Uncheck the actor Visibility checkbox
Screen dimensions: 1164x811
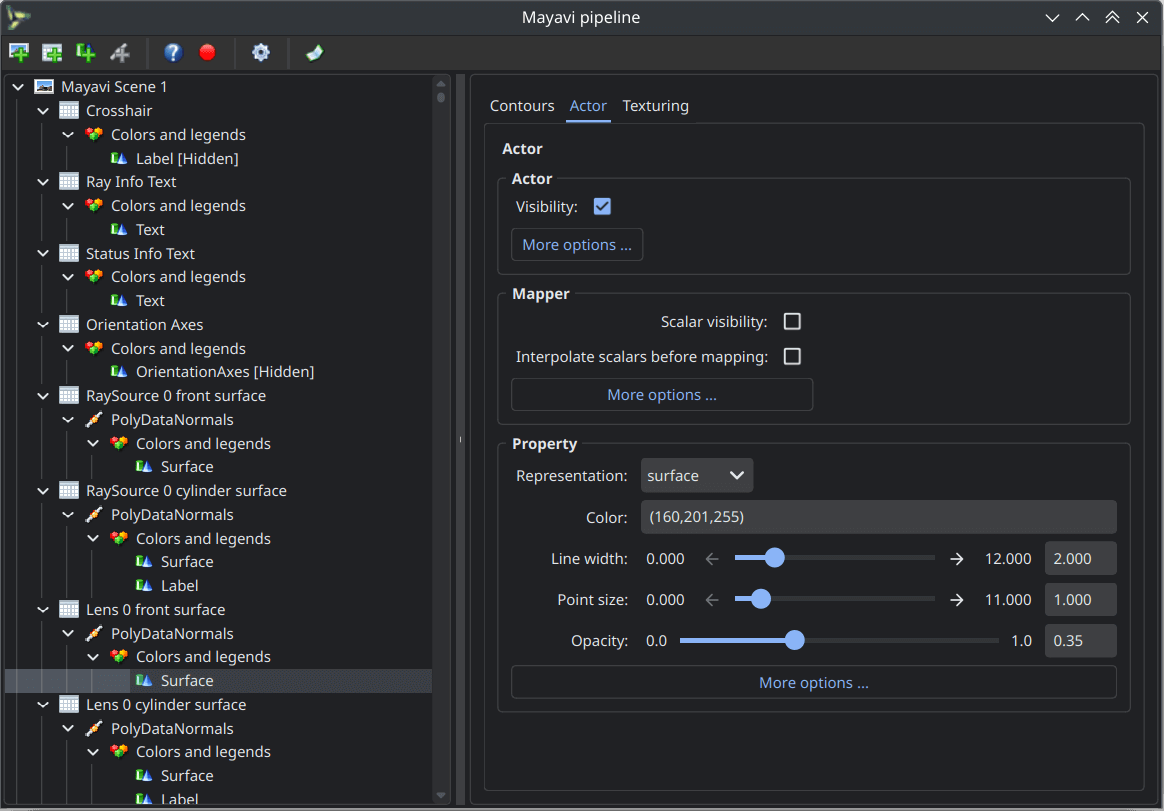pyautogui.click(x=602, y=206)
